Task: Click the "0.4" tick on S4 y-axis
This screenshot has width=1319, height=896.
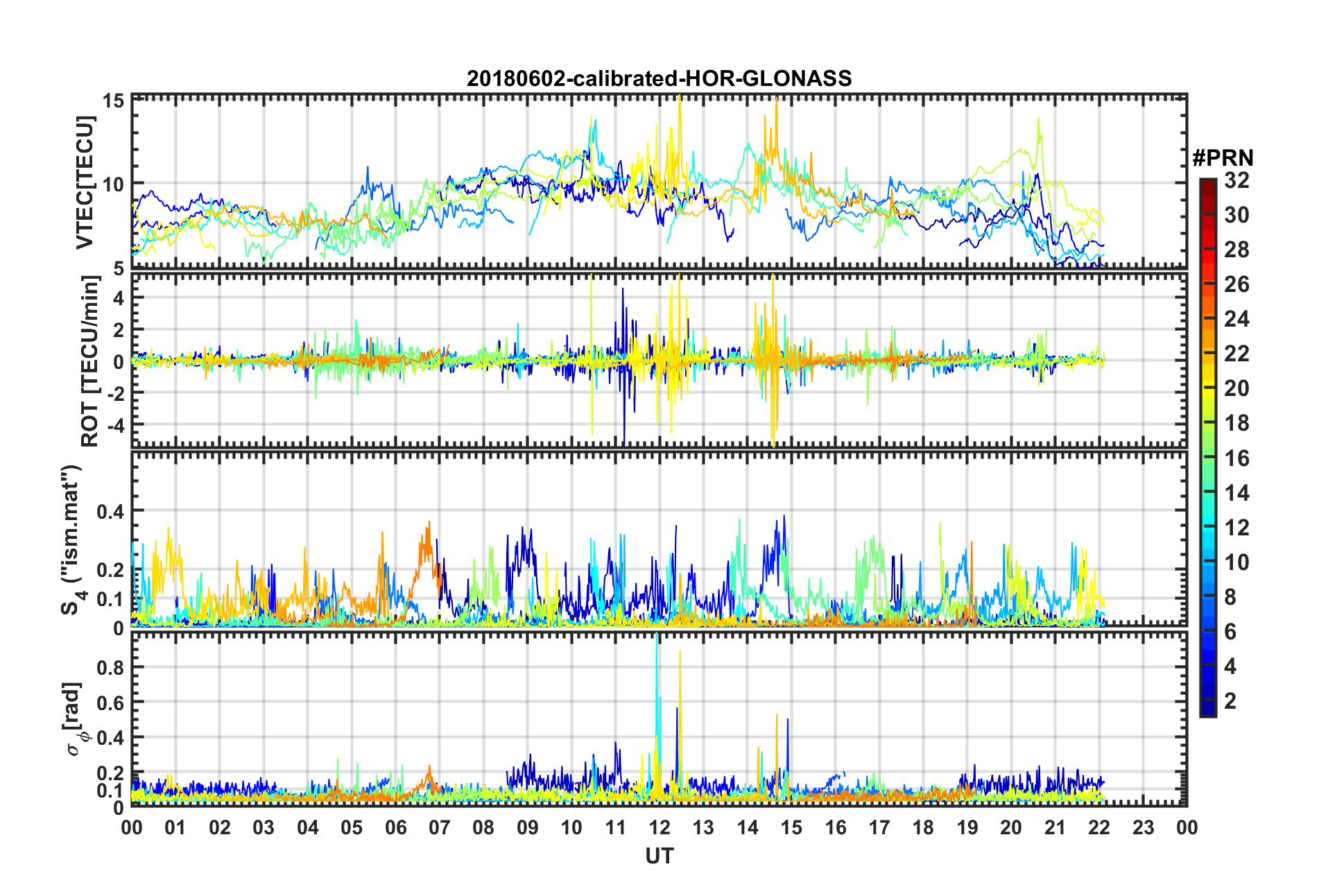Action: pyautogui.click(x=110, y=512)
